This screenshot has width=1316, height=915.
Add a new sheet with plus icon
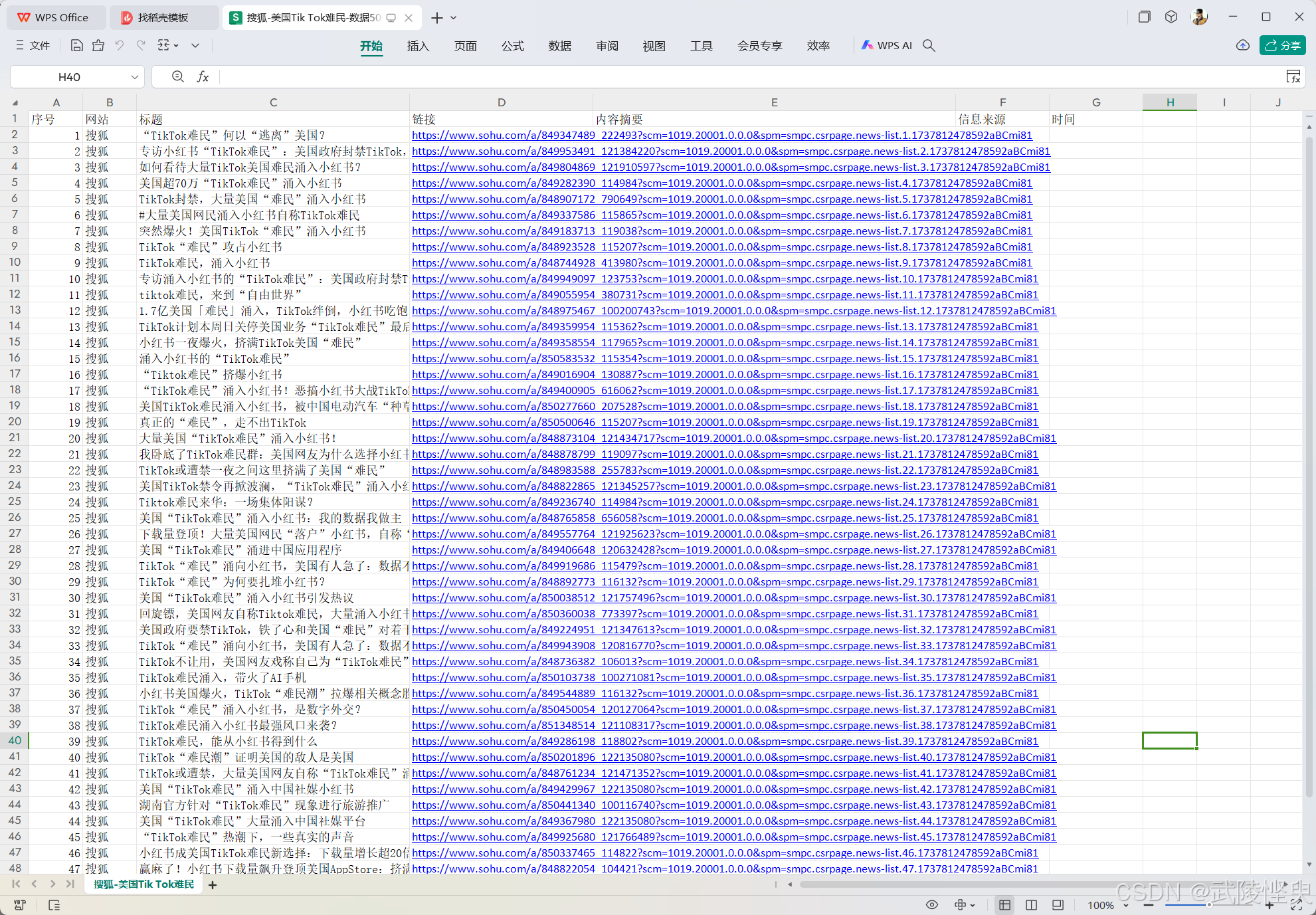click(213, 884)
